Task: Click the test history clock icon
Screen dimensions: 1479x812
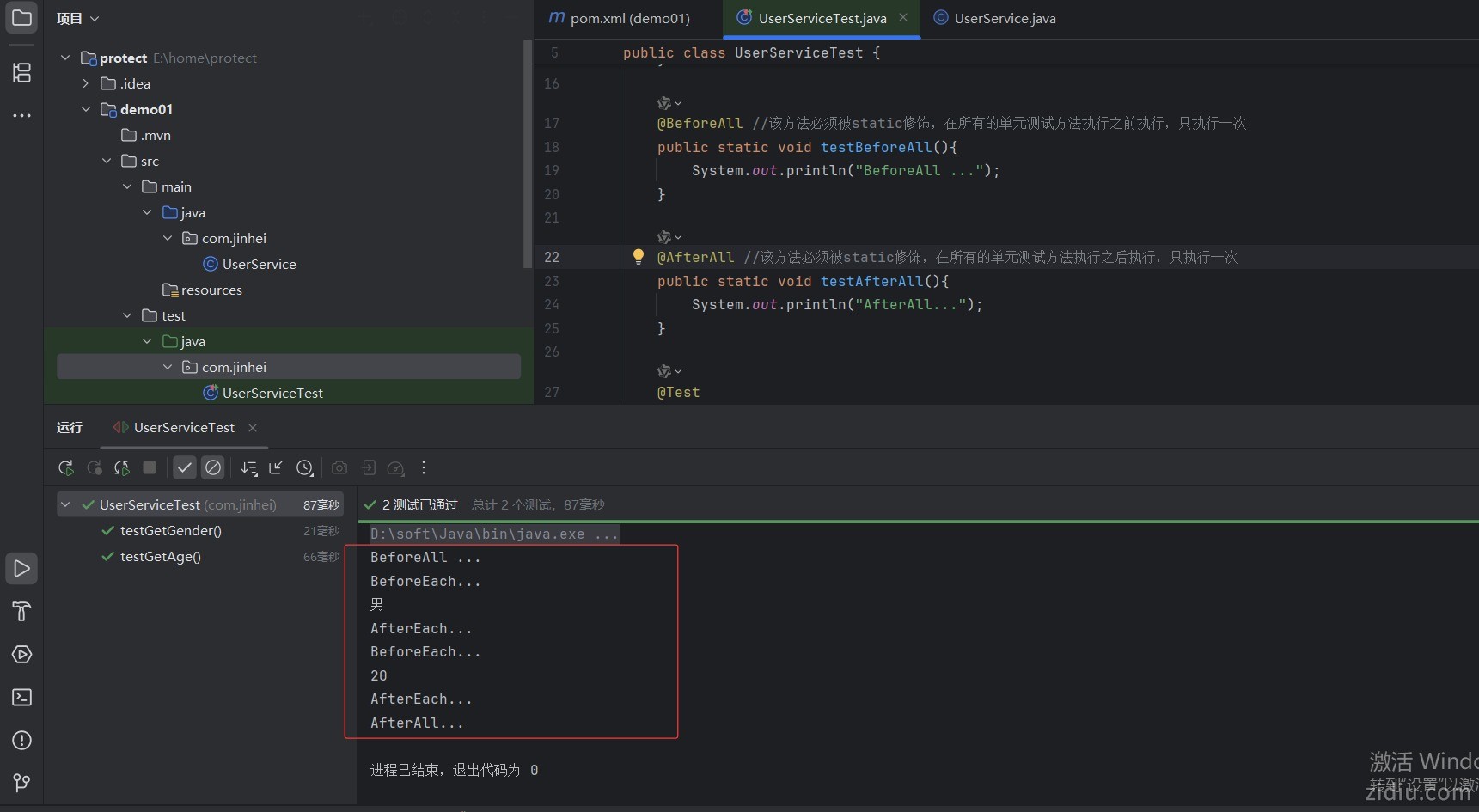Action: tap(304, 467)
